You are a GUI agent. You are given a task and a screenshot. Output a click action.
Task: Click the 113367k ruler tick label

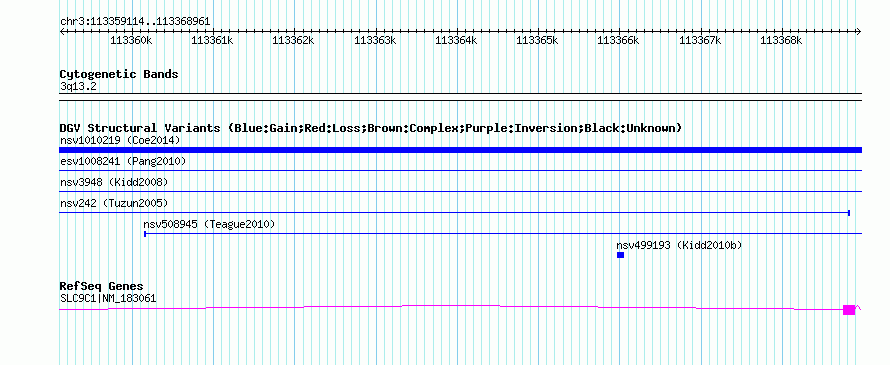pos(700,40)
